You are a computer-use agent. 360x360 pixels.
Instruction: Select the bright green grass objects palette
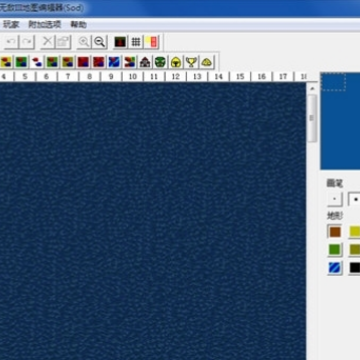[x=21, y=62]
